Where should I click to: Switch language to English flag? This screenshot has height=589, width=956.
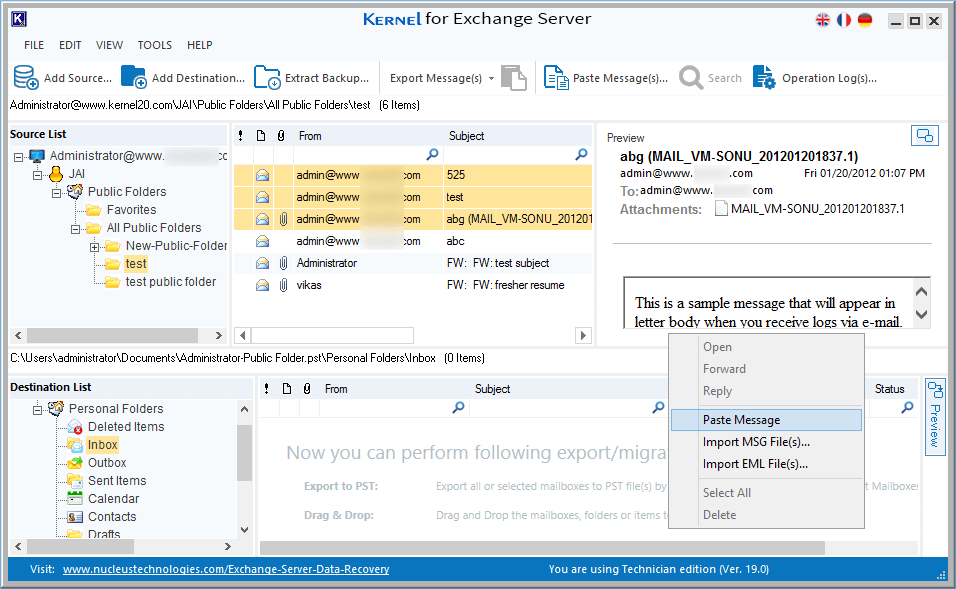pos(823,20)
